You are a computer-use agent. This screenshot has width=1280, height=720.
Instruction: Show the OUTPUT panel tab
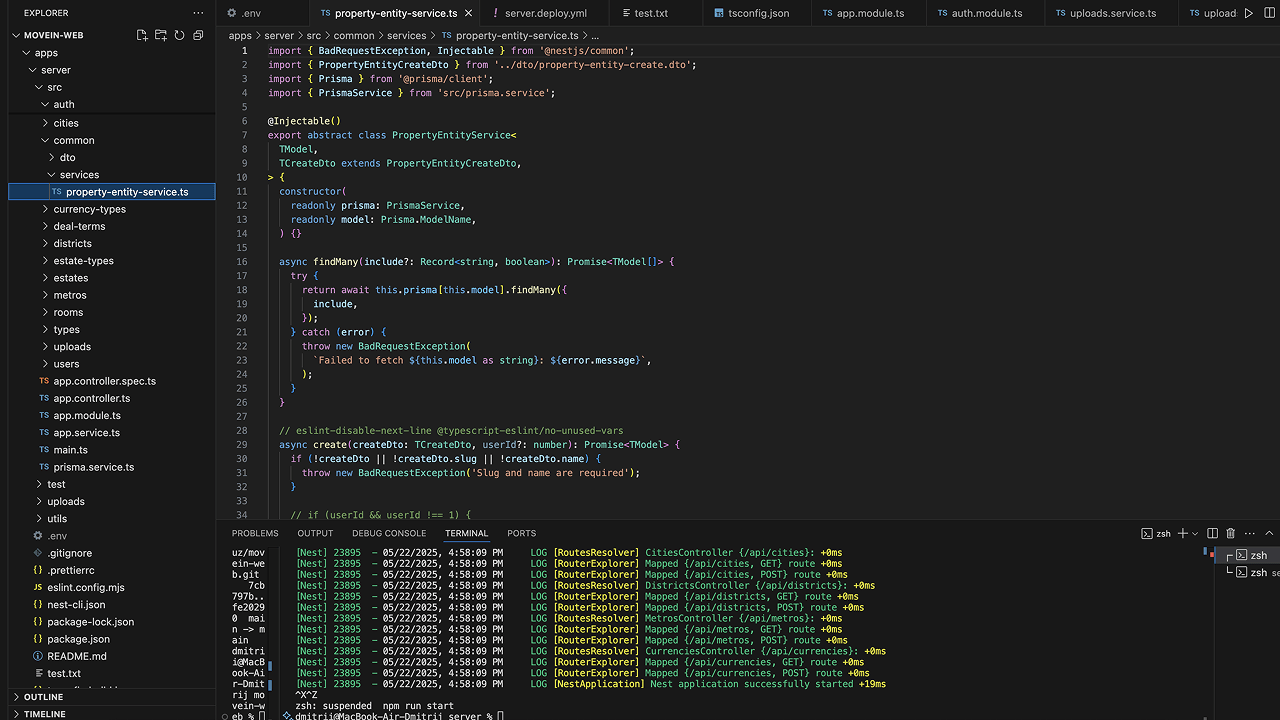315,533
